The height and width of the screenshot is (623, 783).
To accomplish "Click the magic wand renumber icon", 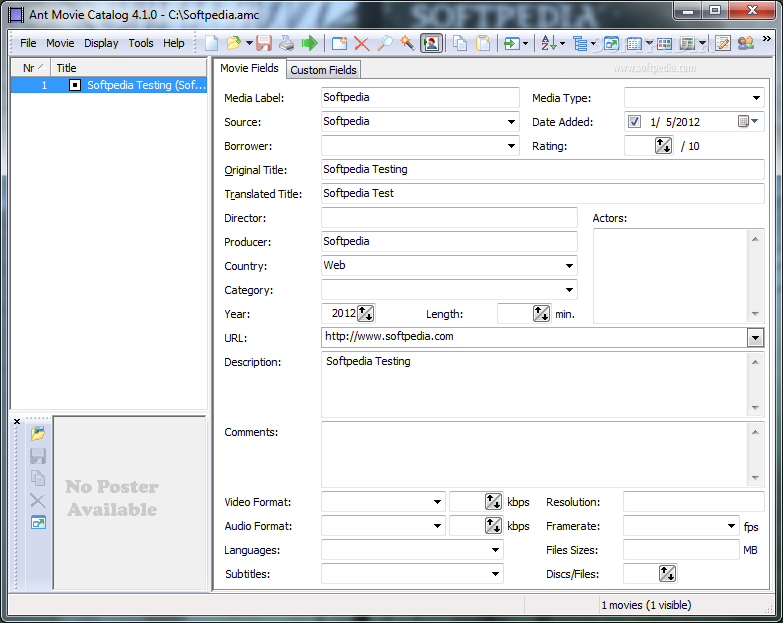I will (x=407, y=43).
